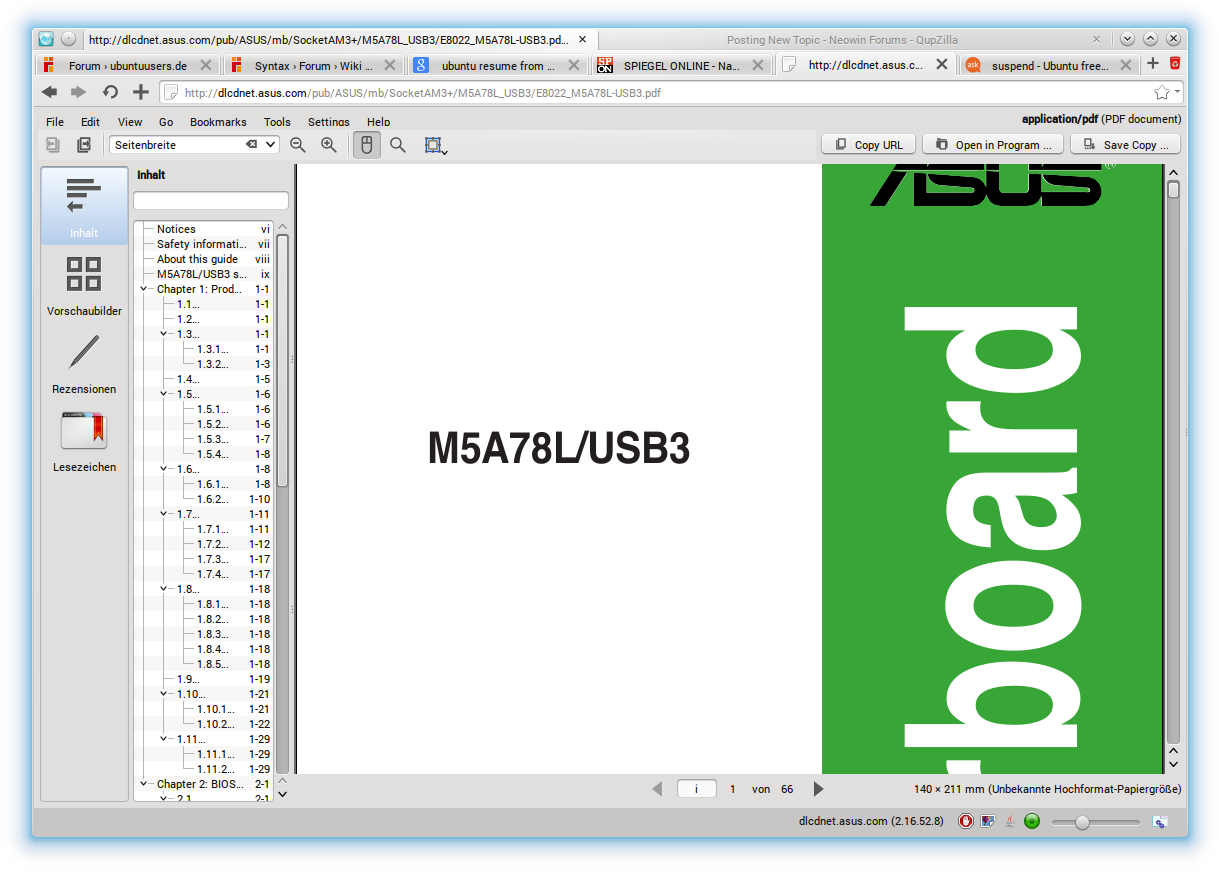1219x872 pixels.
Task: Go forward with the browser forward arrow
Action: click(x=79, y=93)
